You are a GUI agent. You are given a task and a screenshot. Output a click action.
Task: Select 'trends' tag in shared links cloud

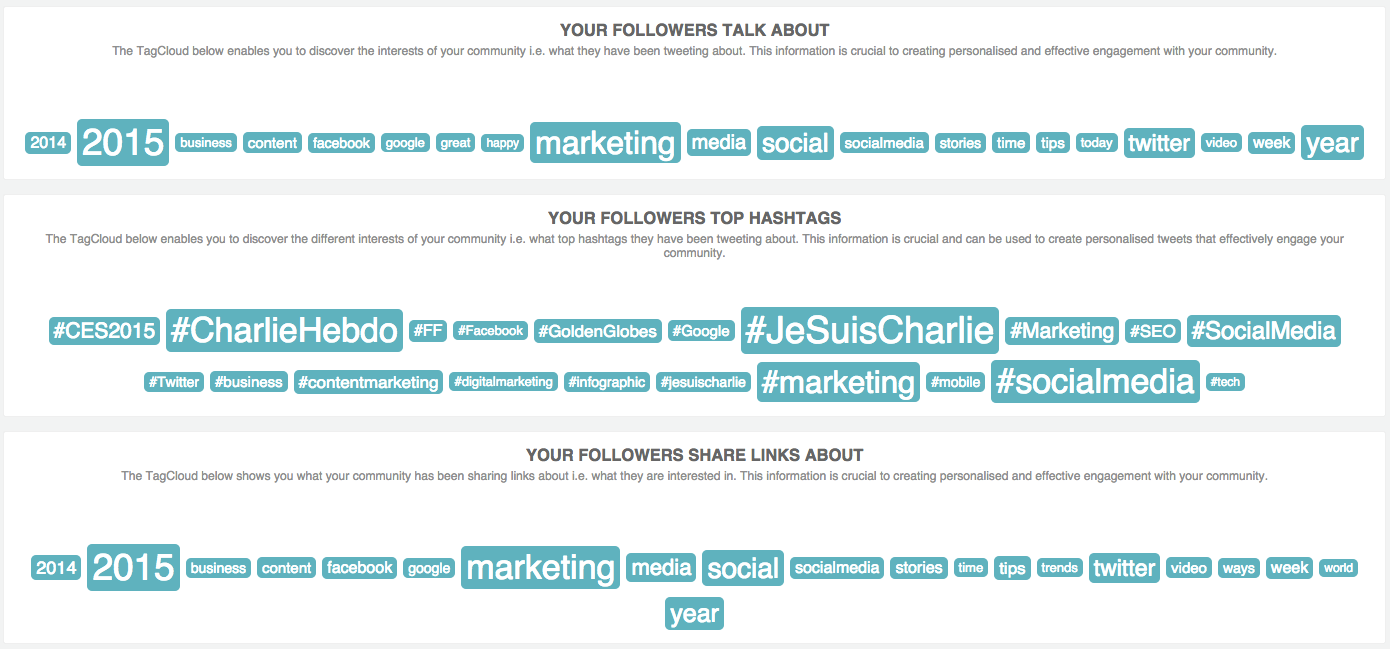1059,568
